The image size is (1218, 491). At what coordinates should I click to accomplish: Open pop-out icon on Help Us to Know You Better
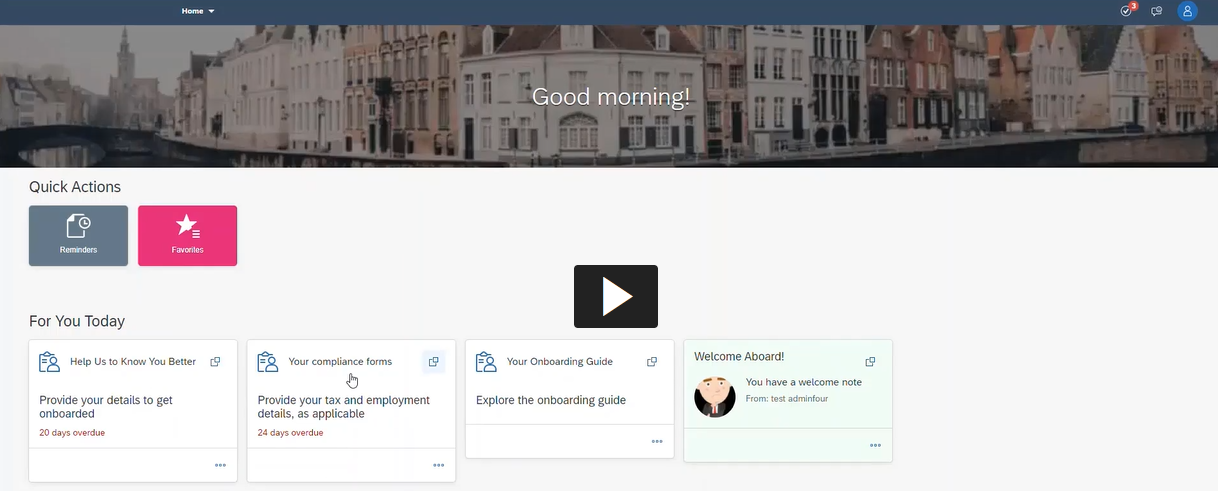pos(215,362)
